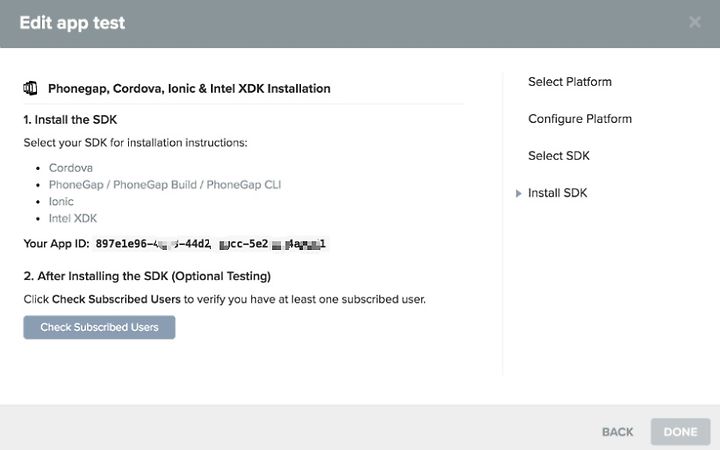
Task: Open the Ionic installation instructions link
Action: (x=61, y=202)
